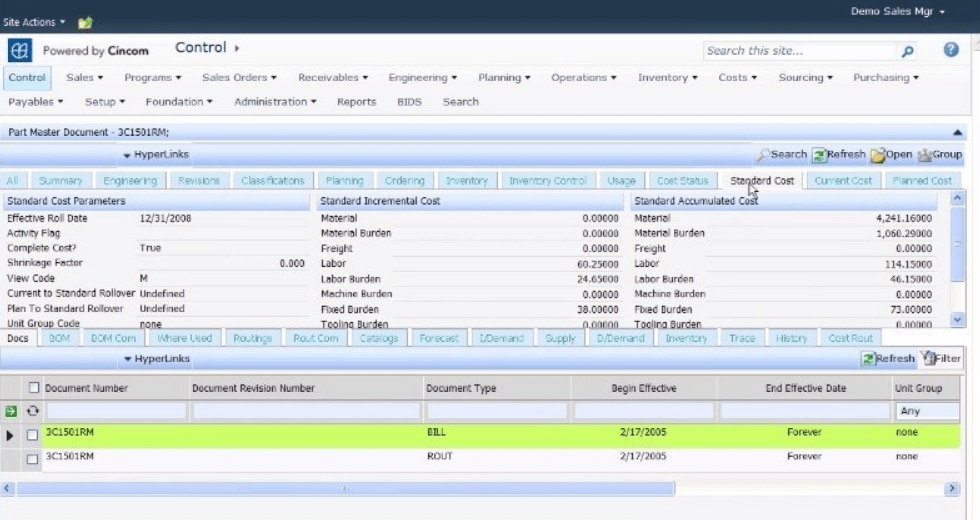Click the upper Refresh icon near Open
The height and width of the screenshot is (520, 980).
click(819, 154)
